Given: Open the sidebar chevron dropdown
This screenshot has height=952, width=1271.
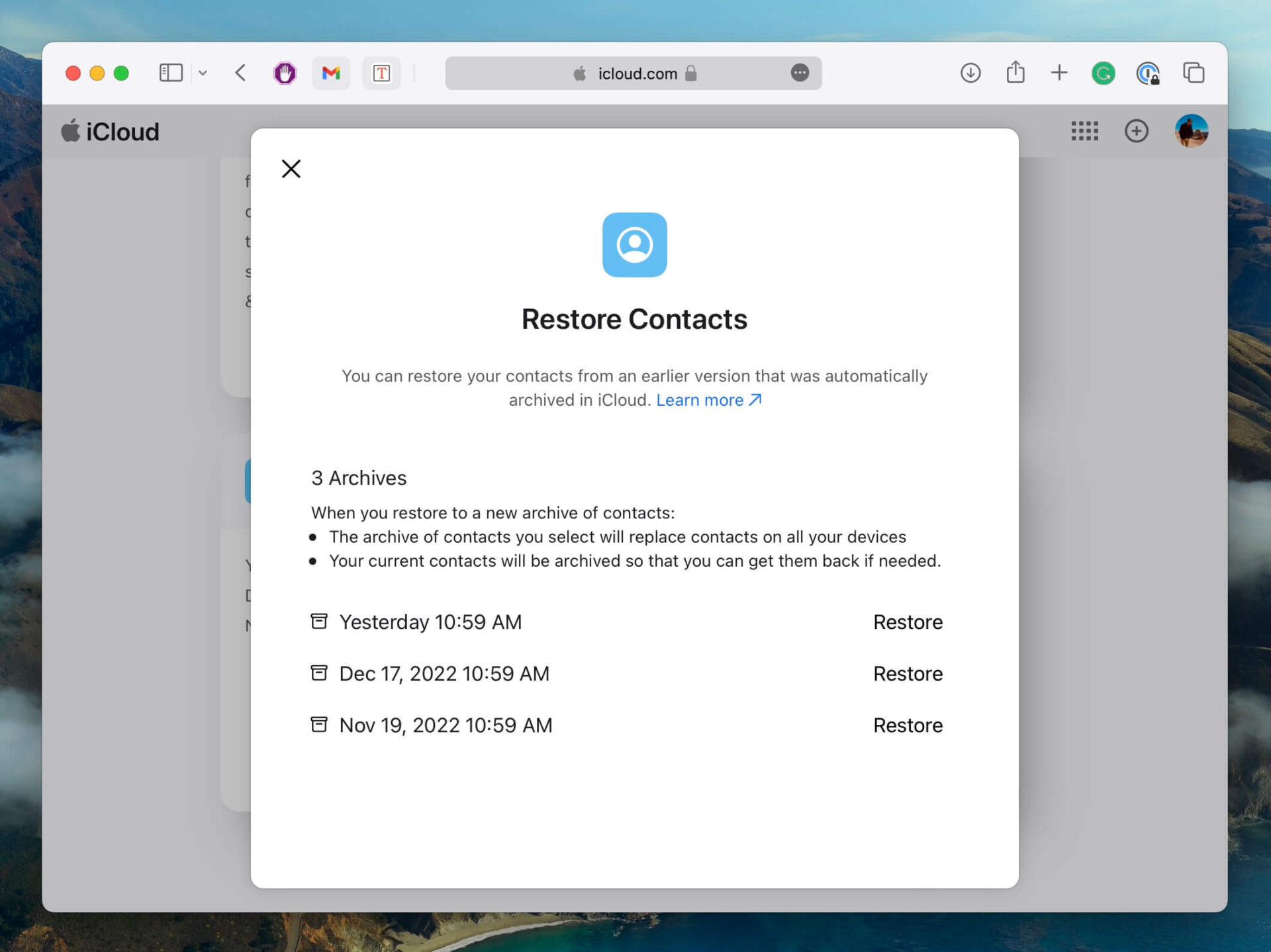Looking at the screenshot, I should click(x=203, y=73).
